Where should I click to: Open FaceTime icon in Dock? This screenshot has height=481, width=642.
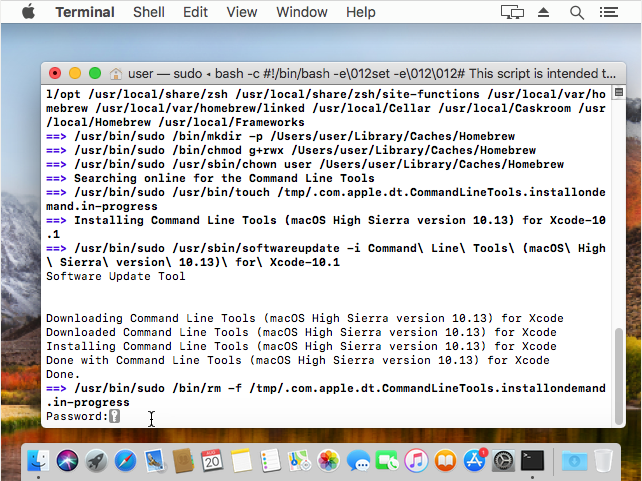click(387, 461)
